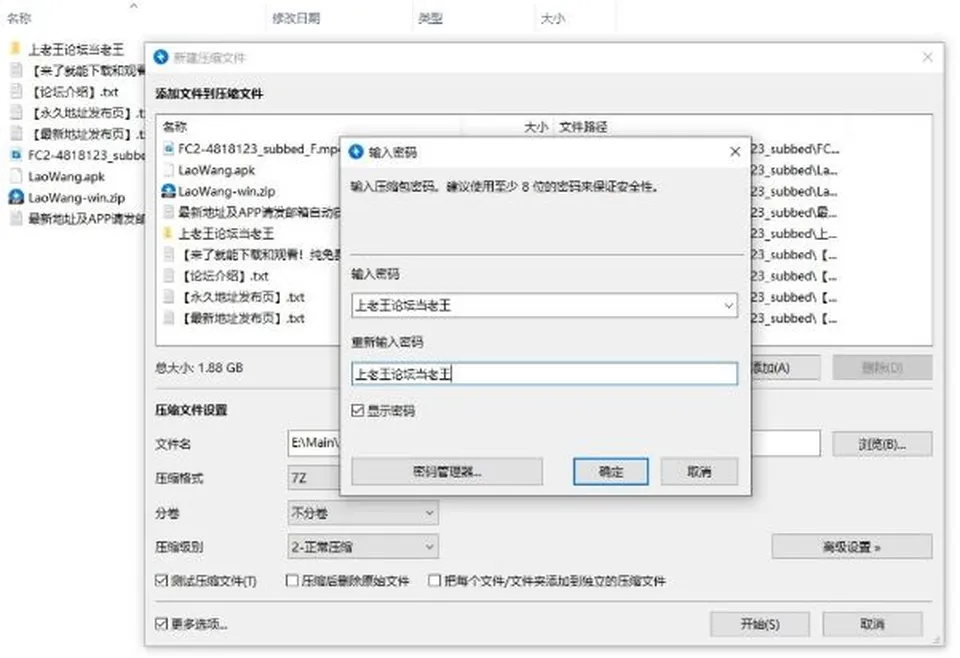Image resolution: width=960 pixels, height=658 pixels.
Task: Open the 分卷 dropdown showing 不分卷
Action: tap(363, 513)
